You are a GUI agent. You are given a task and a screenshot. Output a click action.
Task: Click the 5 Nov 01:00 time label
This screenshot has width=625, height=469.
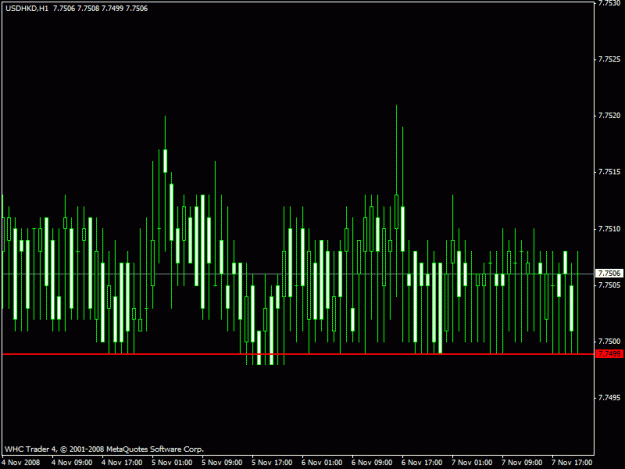tap(172, 463)
